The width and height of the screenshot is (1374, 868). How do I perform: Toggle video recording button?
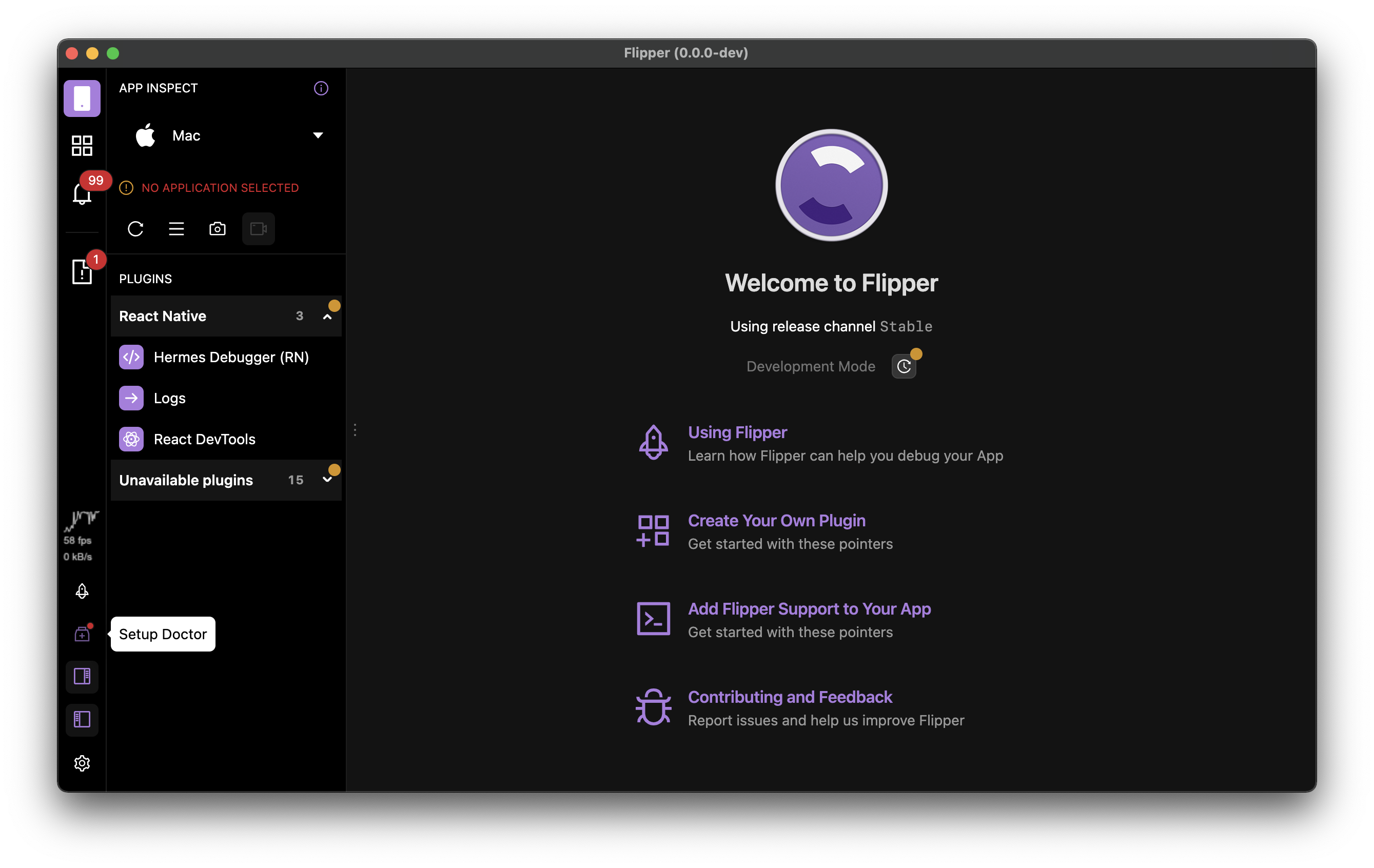tap(259, 229)
